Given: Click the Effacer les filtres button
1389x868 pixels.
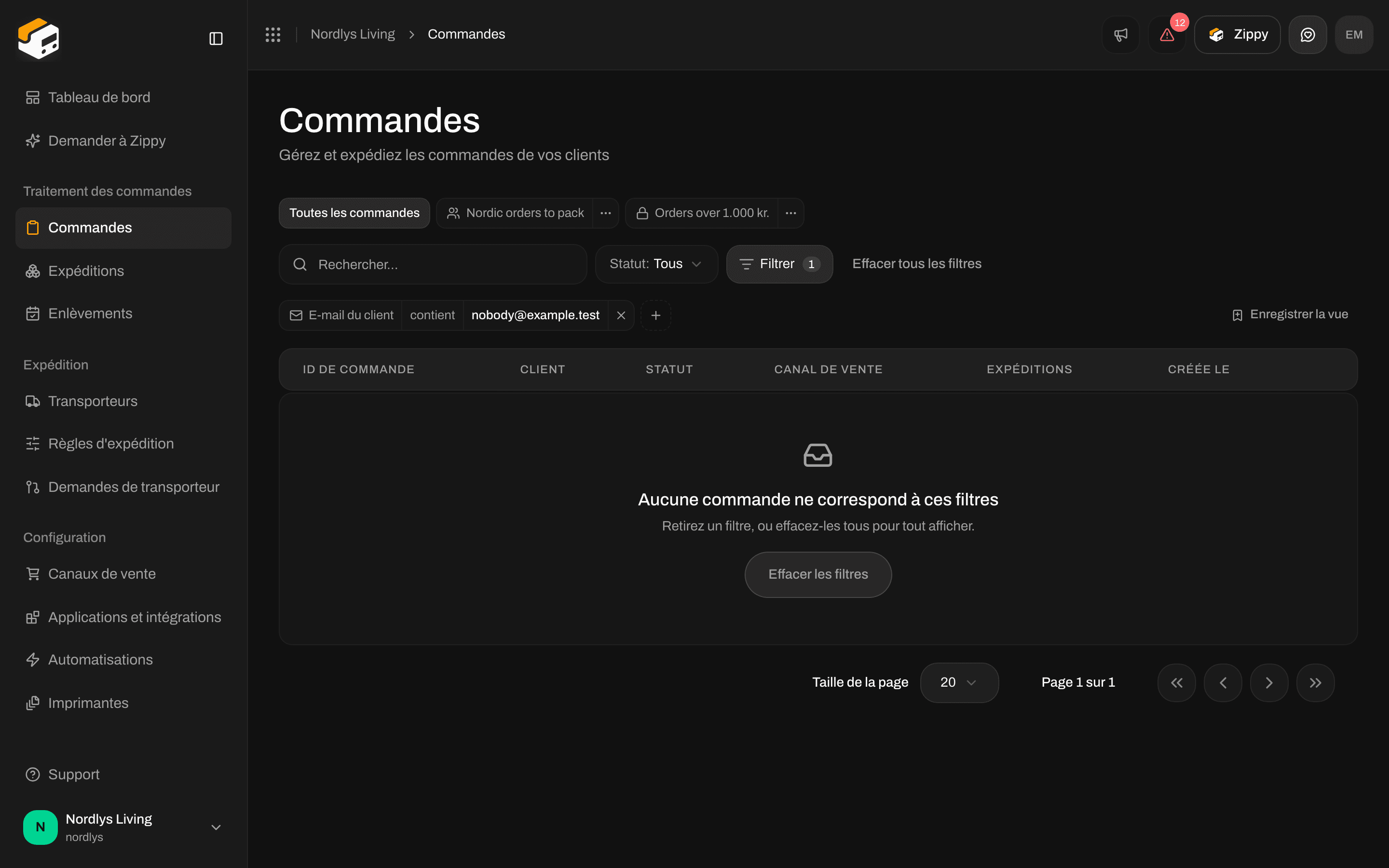Looking at the screenshot, I should (x=818, y=575).
